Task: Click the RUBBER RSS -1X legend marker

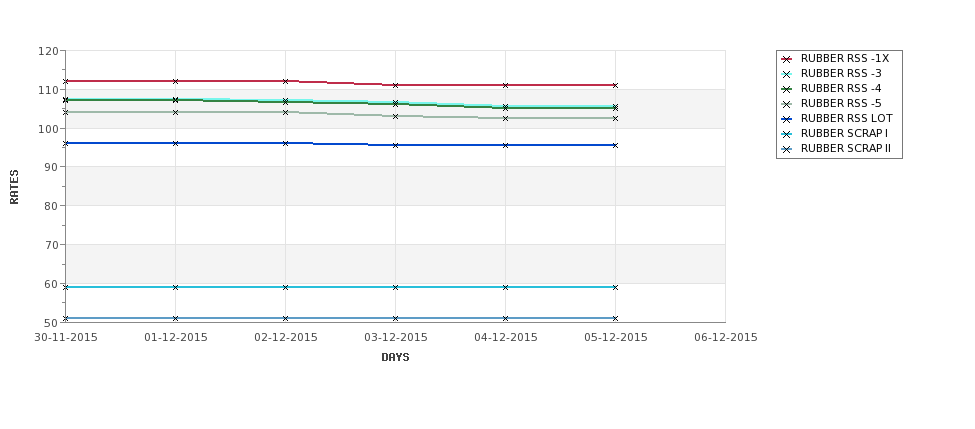Action: click(786, 59)
